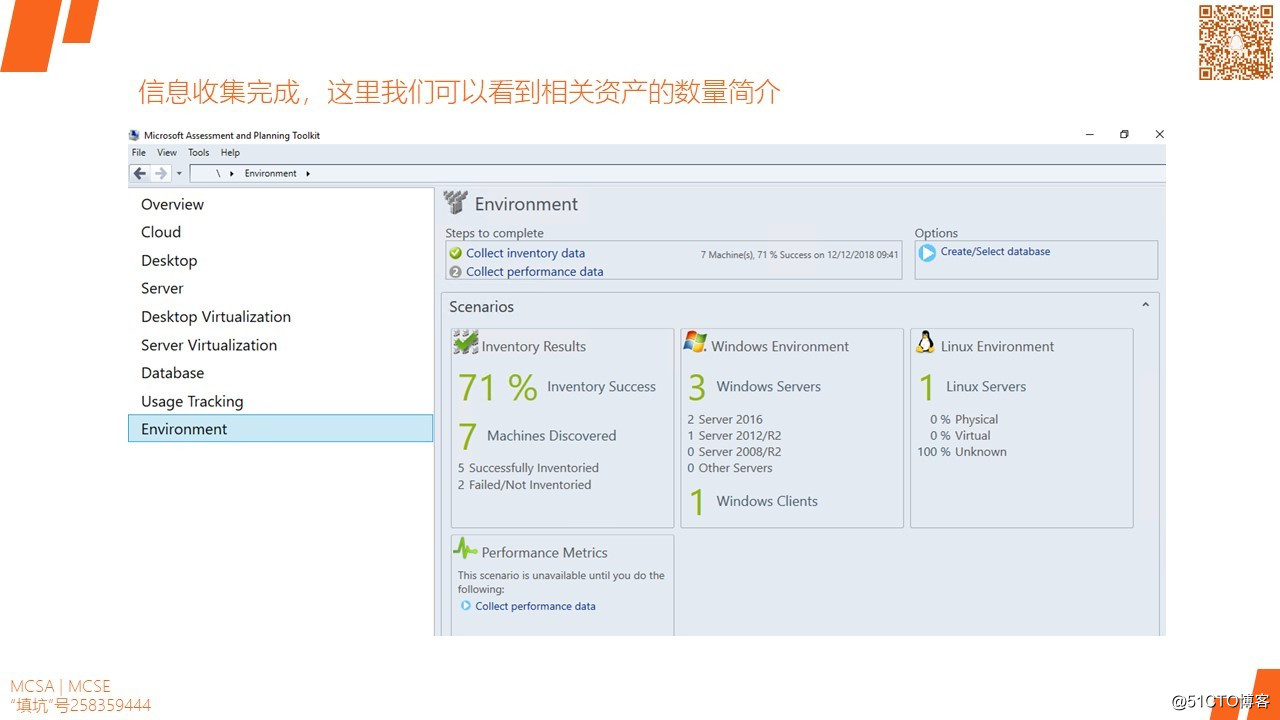Select Desktop in the left pane
The width and height of the screenshot is (1280, 720).
[x=280, y=260]
